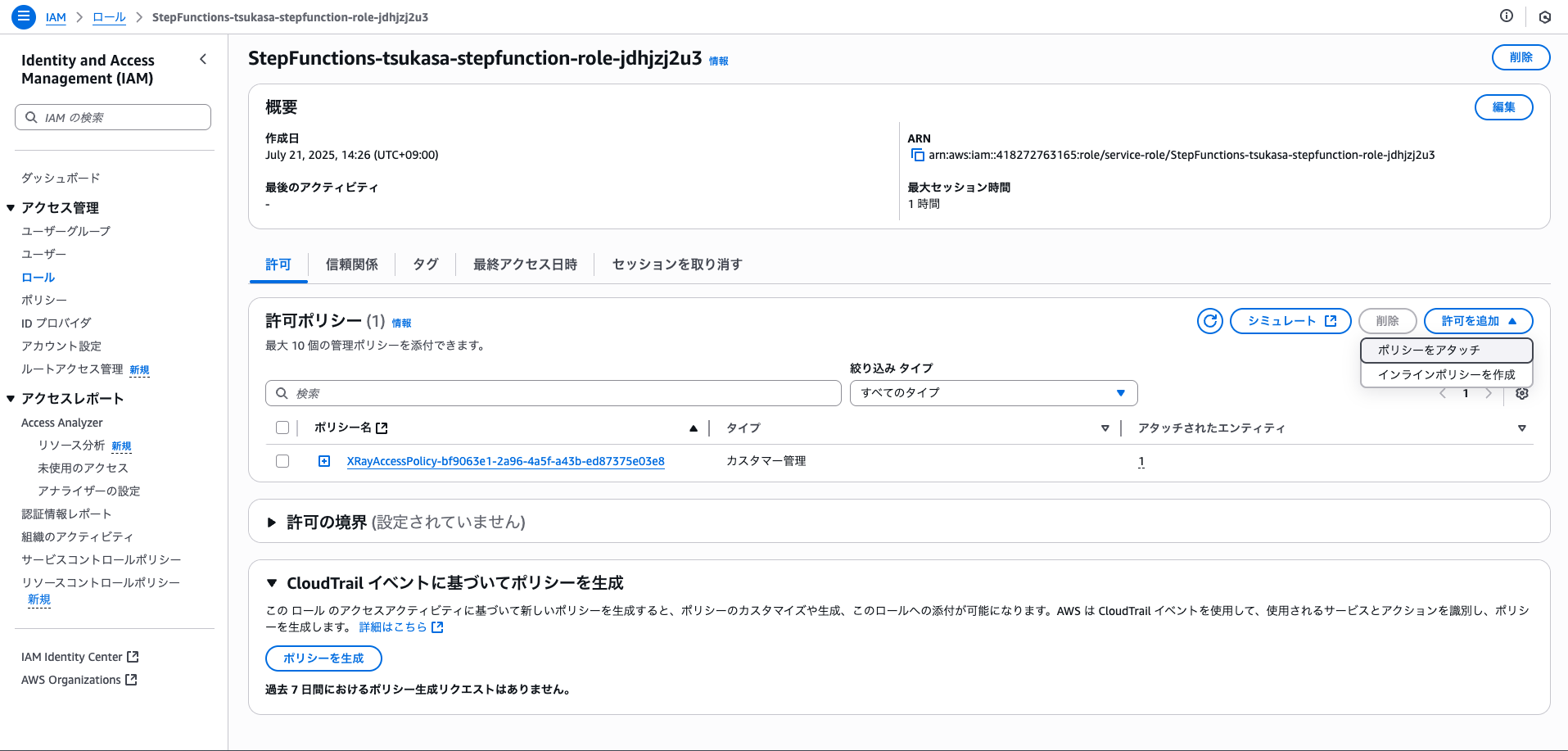Open ロール in the sidebar
The width and height of the screenshot is (1568, 751).
(38, 277)
